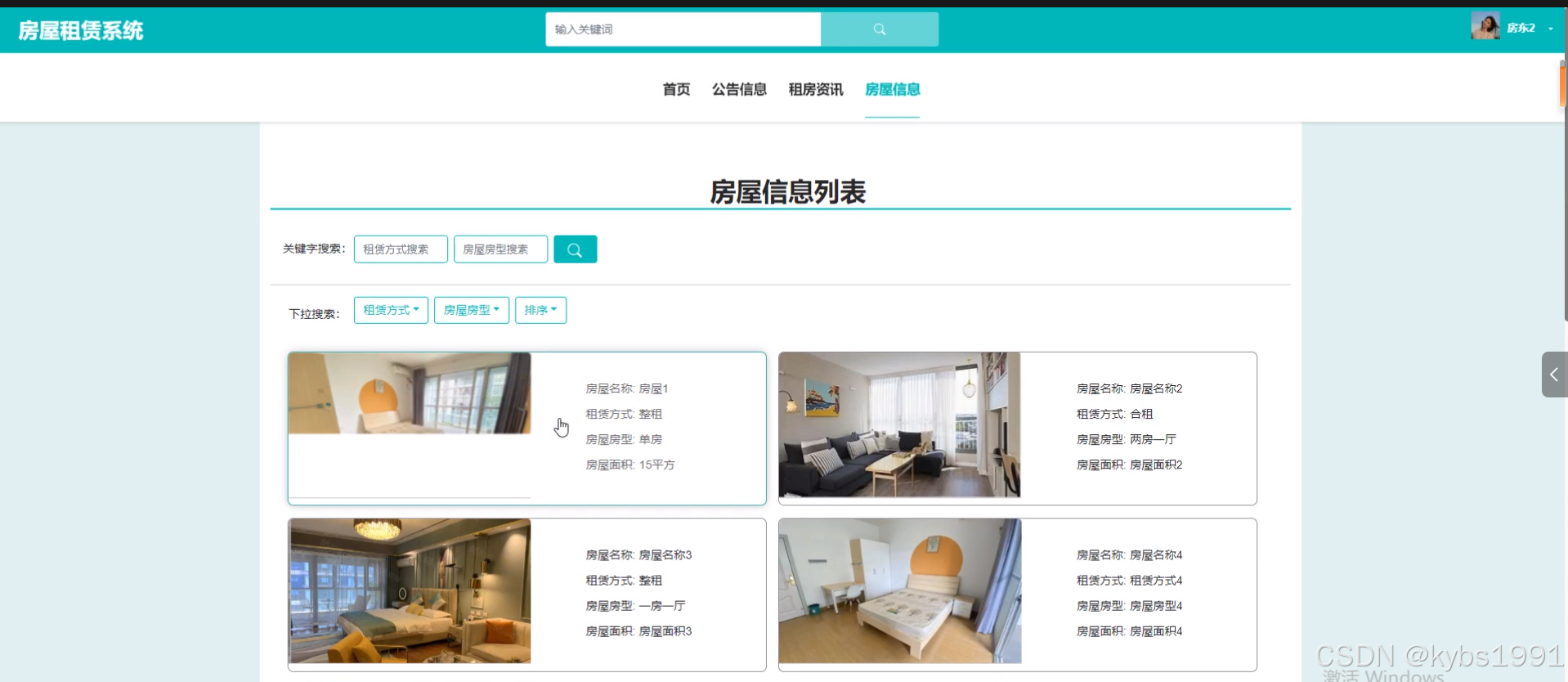Image resolution: width=1568 pixels, height=682 pixels.
Task: Open the 房屋1 bedroom thumbnail
Action: pos(410,393)
